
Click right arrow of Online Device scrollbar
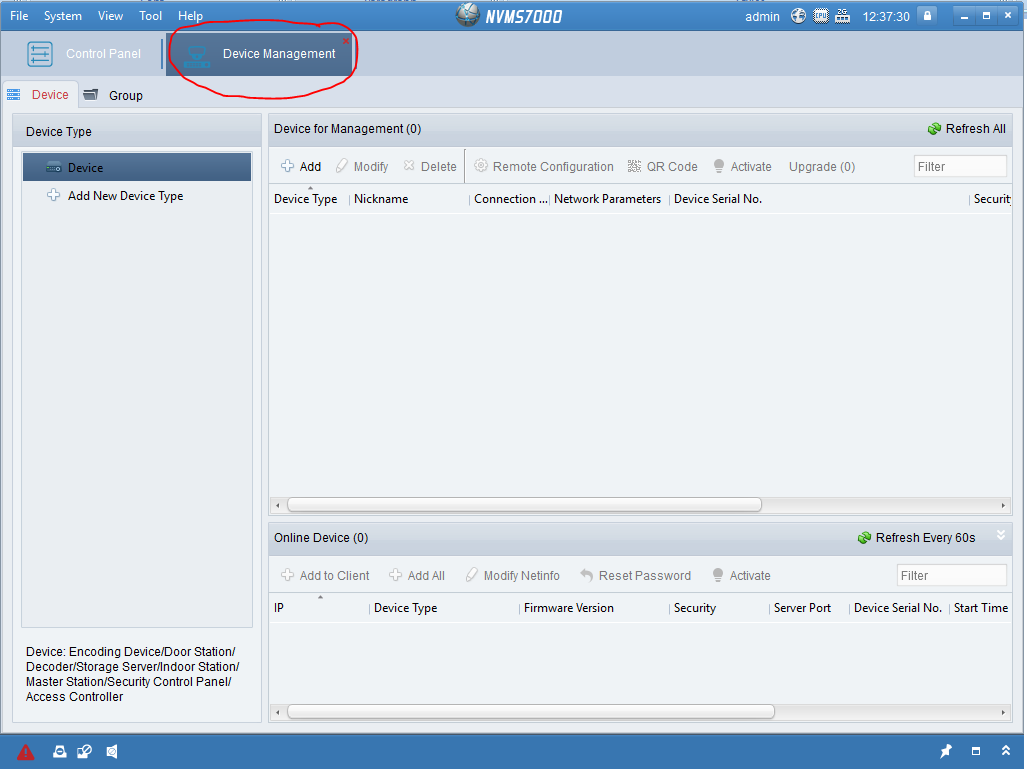click(x=1003, y=712)
